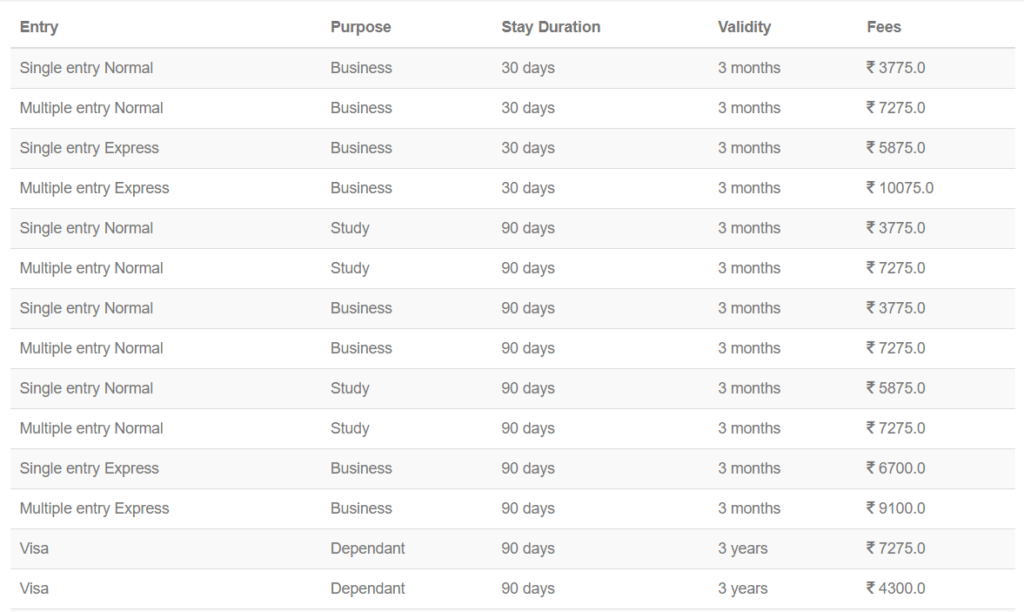1024x612 pixels.
Task: Click the Stay Duration column header
Action: [550, 27]
